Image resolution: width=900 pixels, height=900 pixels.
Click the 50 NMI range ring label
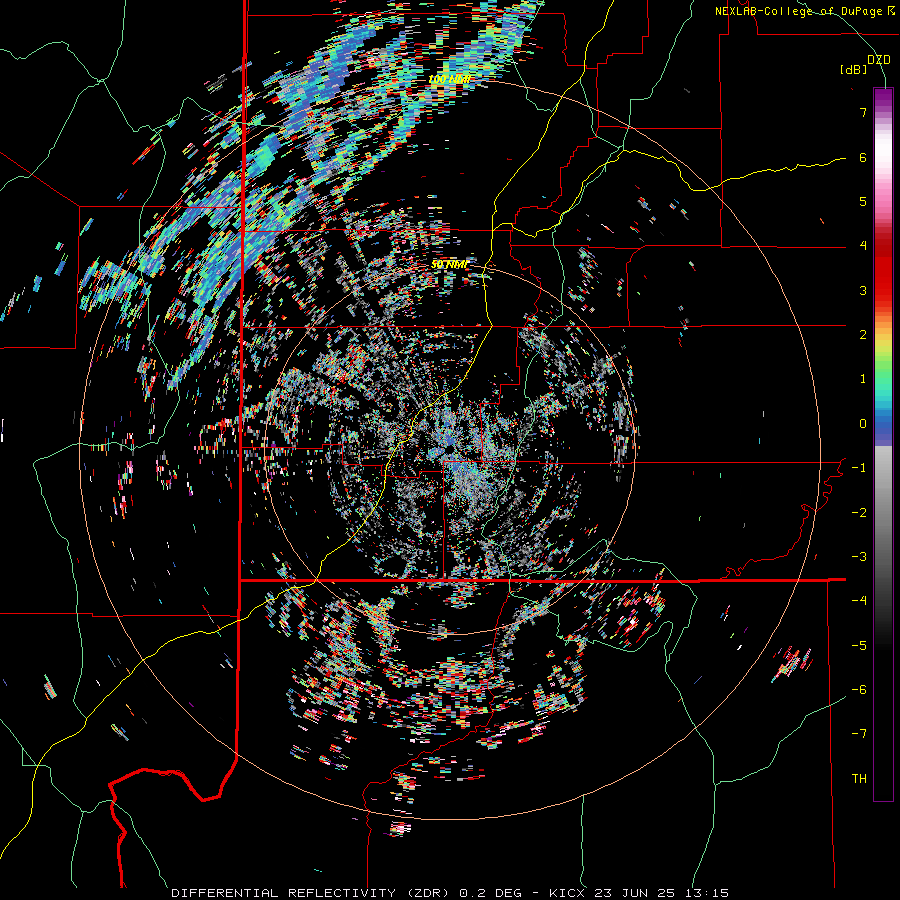449,265
